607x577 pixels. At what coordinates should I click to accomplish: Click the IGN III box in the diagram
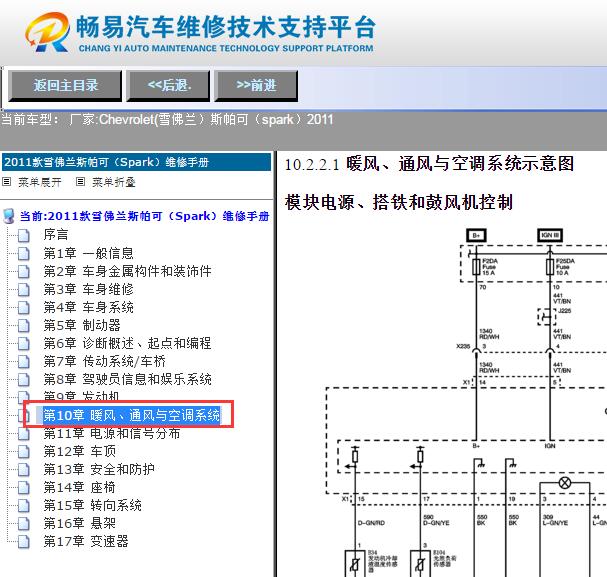coord(550,235)
